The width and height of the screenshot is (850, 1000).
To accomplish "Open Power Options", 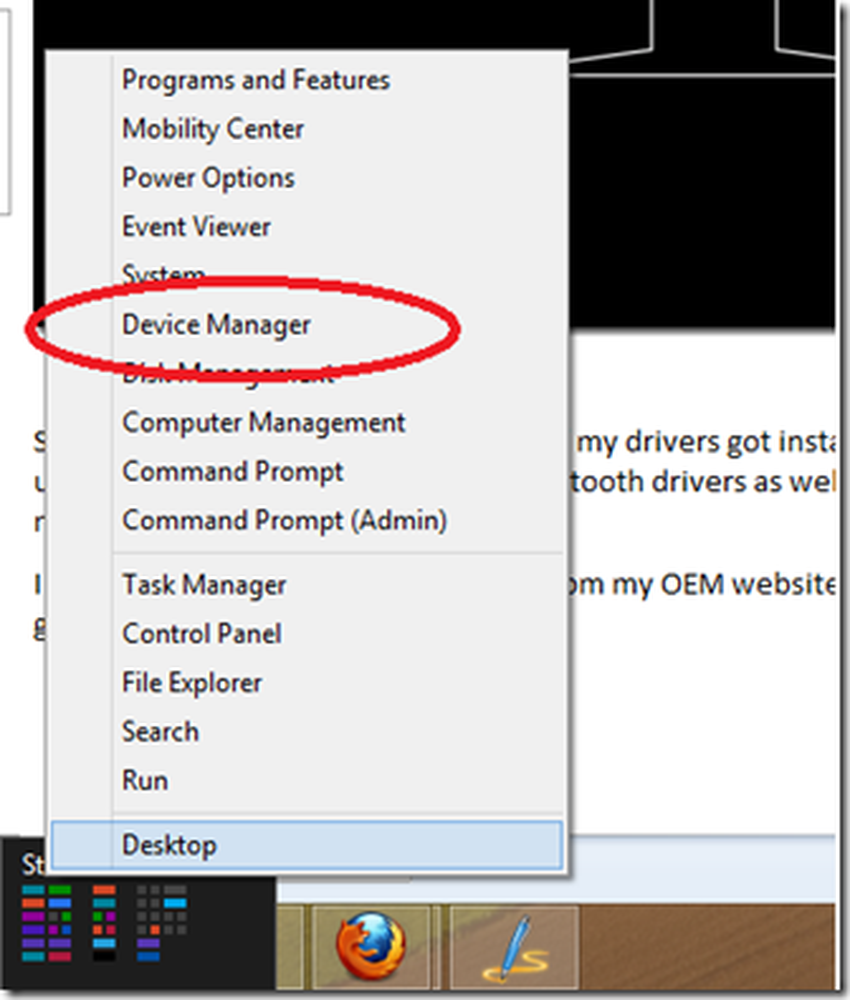I will point(208,178).
